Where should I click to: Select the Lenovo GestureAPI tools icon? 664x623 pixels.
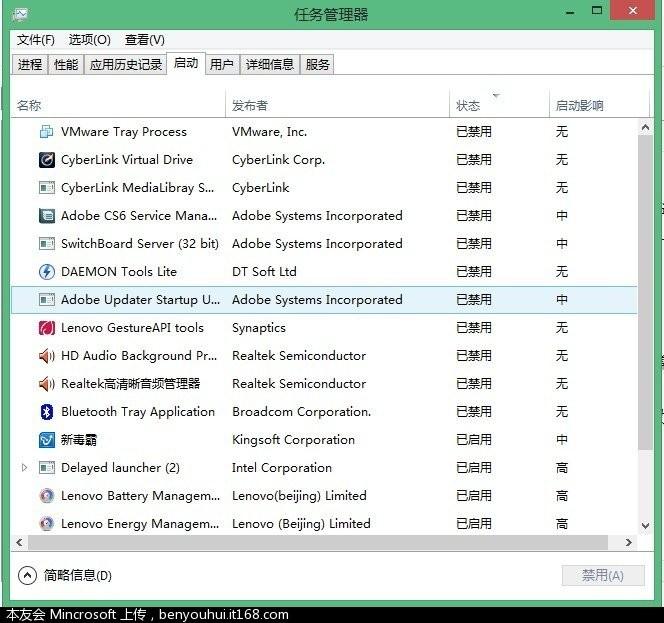46,328
